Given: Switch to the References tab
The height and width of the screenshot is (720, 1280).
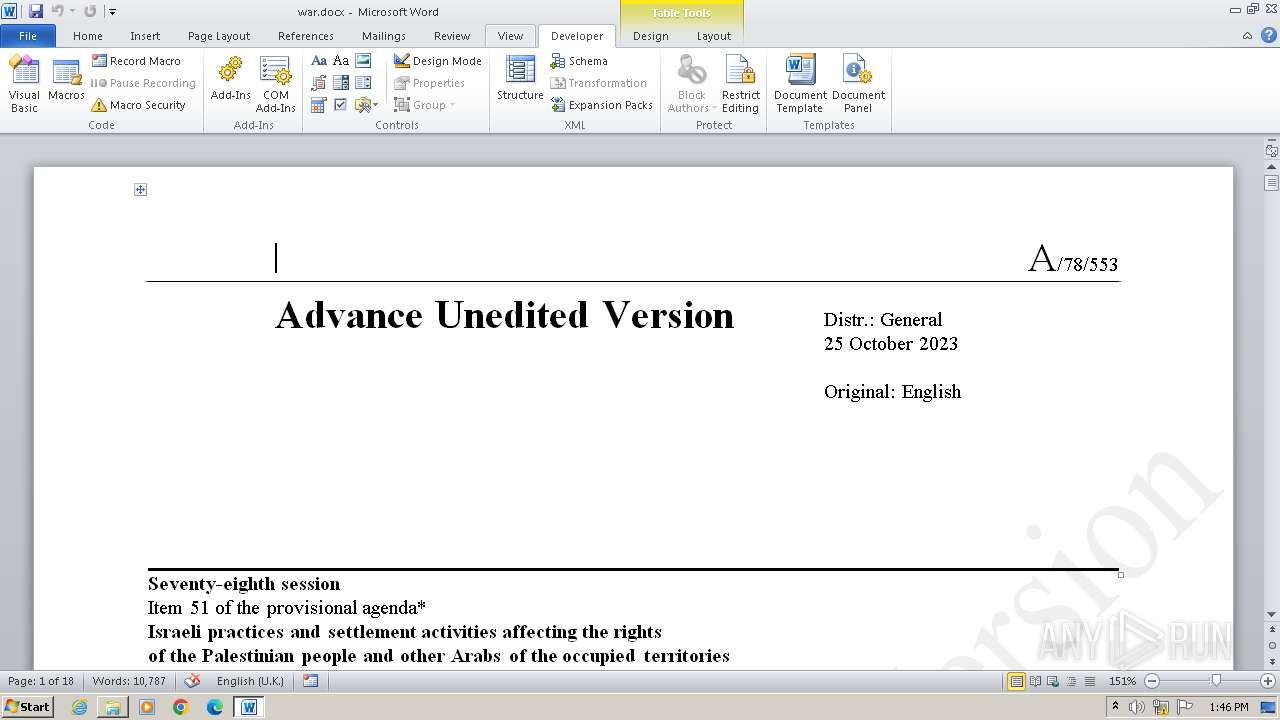Looking at the screenshot, I should point(306,36).
